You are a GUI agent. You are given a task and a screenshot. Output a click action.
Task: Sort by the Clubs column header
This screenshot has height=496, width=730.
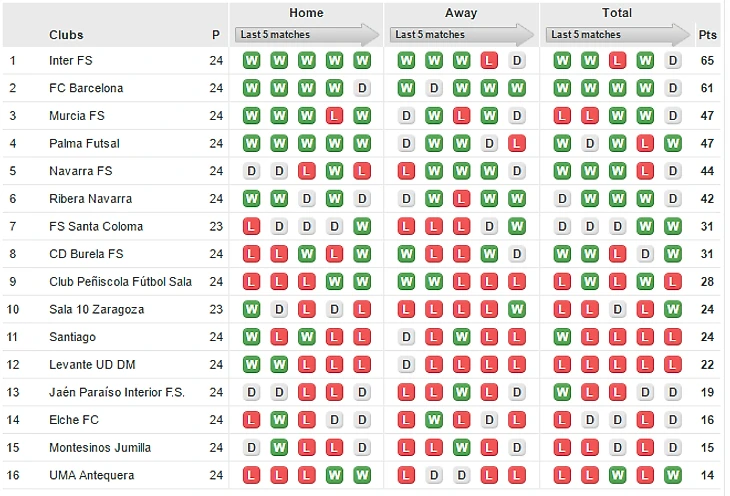(66, 35)
